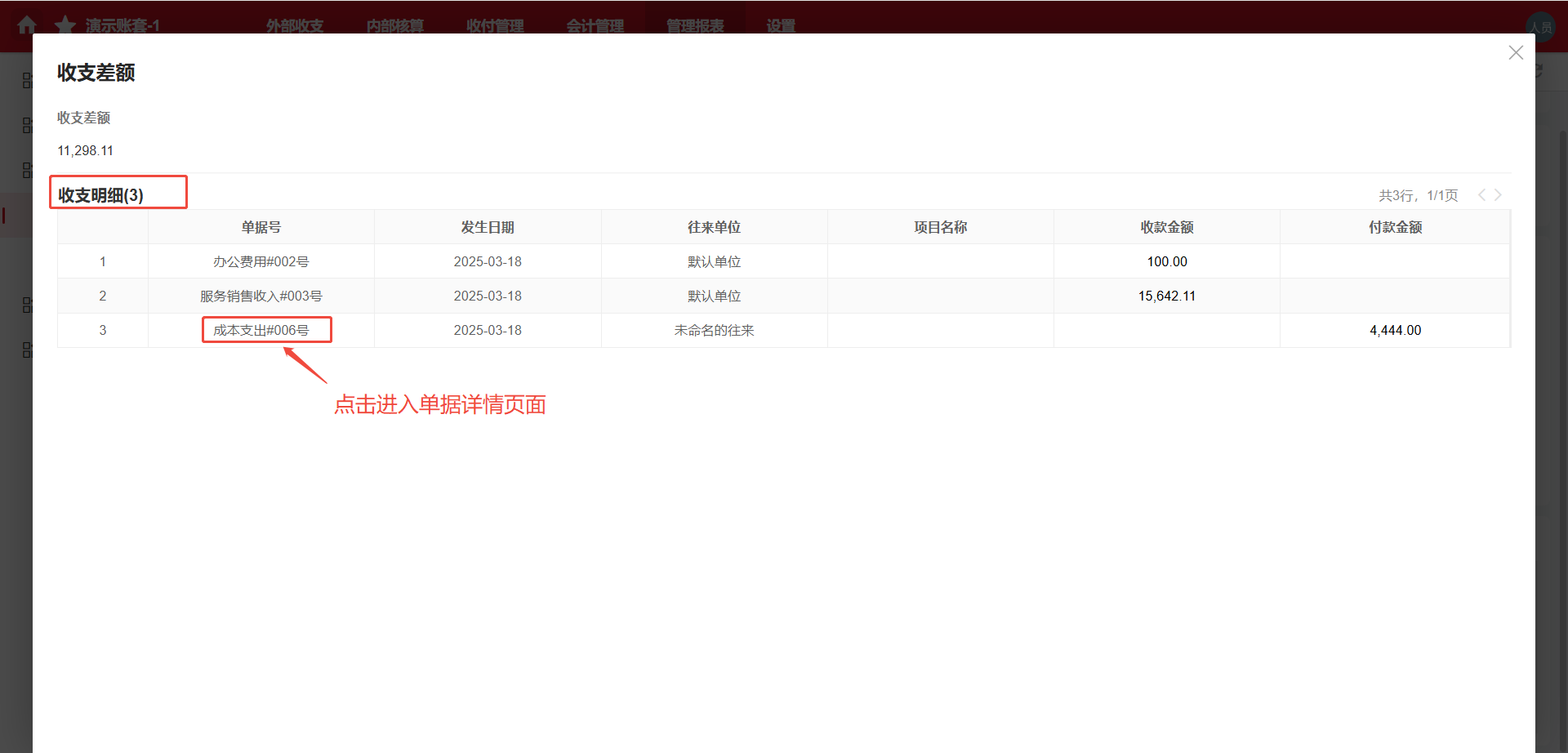
Task: Click the home icon in the top bar
Action: click(27, 25)
